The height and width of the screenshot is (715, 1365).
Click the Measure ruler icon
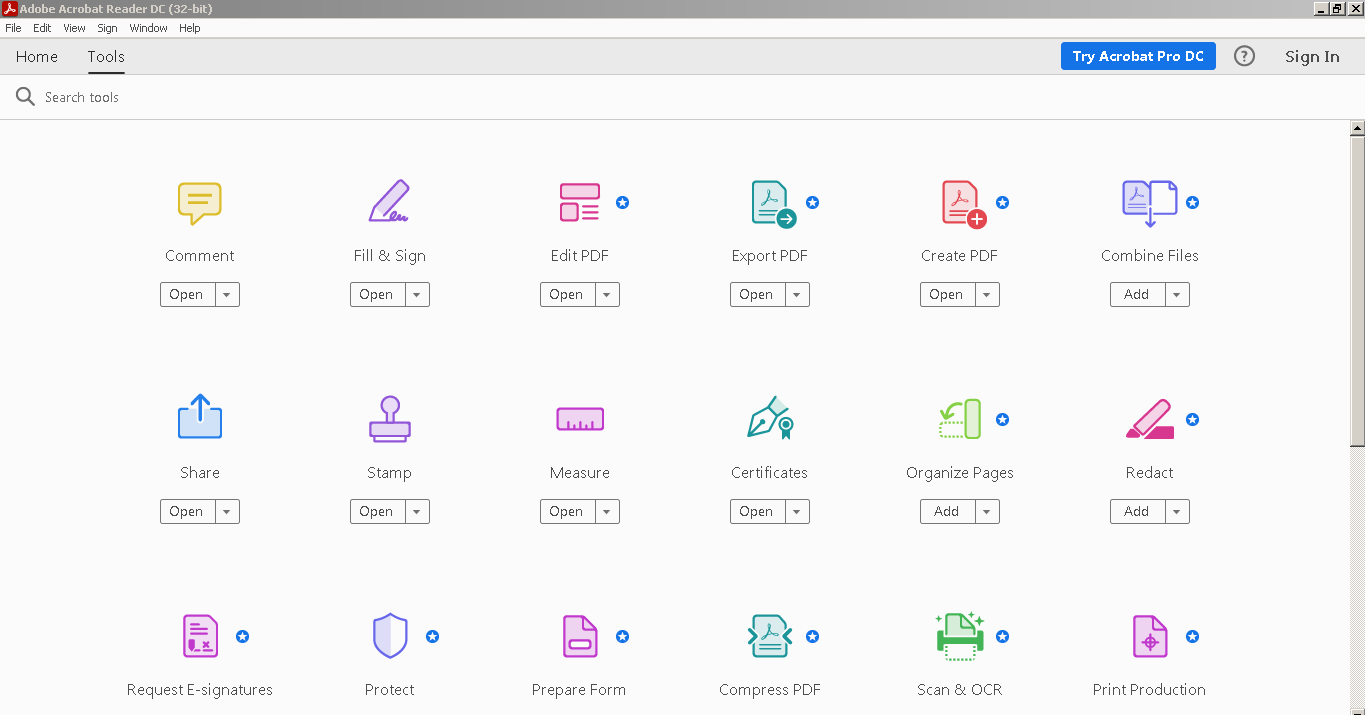[x=580, y=419]
